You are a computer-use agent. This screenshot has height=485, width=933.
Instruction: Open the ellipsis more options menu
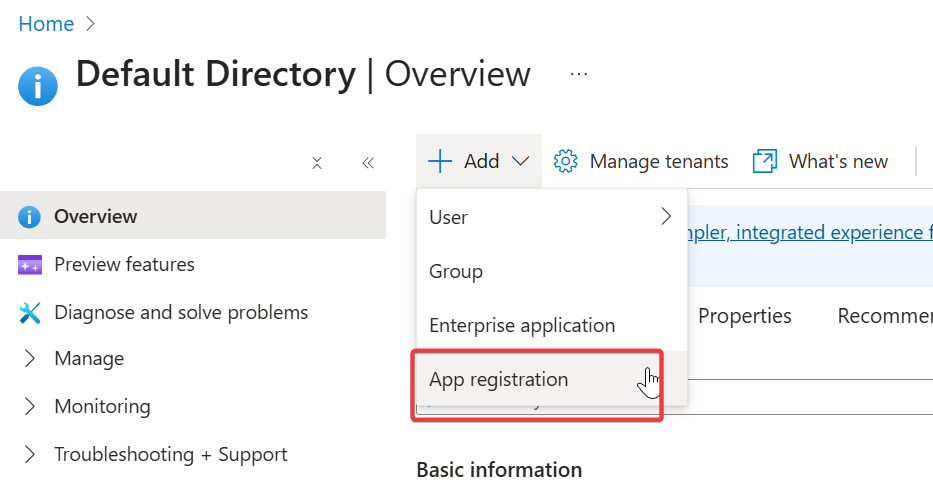click(579, 74)
